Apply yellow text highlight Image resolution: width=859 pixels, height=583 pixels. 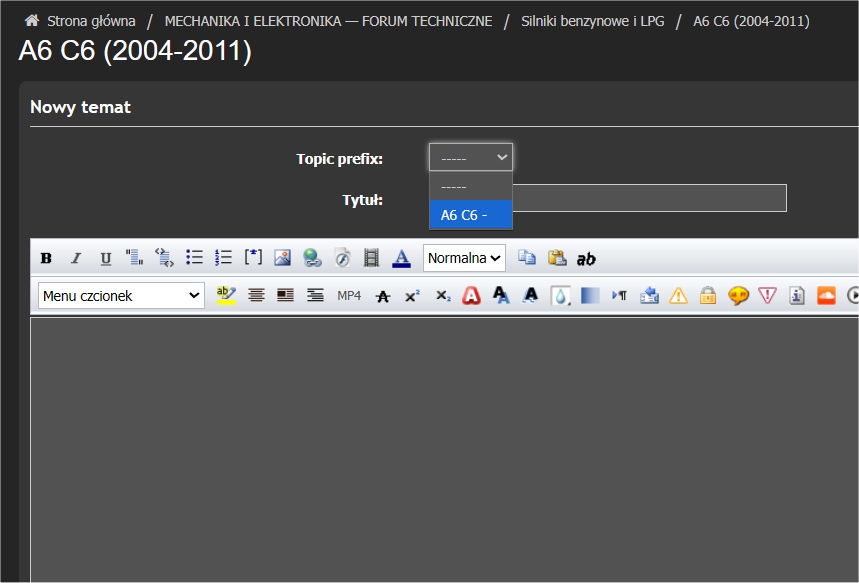(x=226, y=296)
